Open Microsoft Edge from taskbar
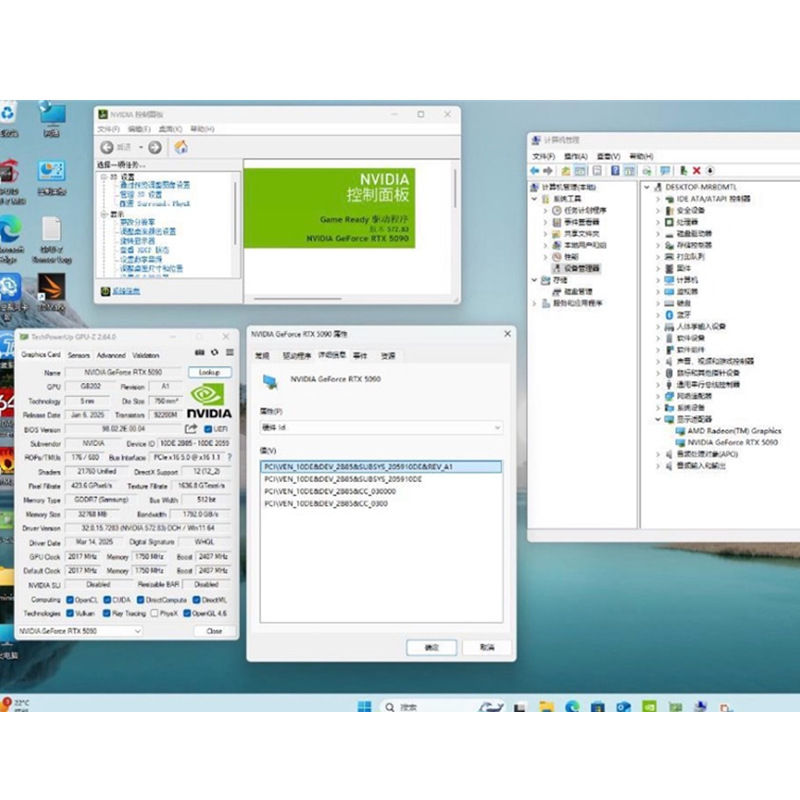The image size is (800, 800). point(572,707)
